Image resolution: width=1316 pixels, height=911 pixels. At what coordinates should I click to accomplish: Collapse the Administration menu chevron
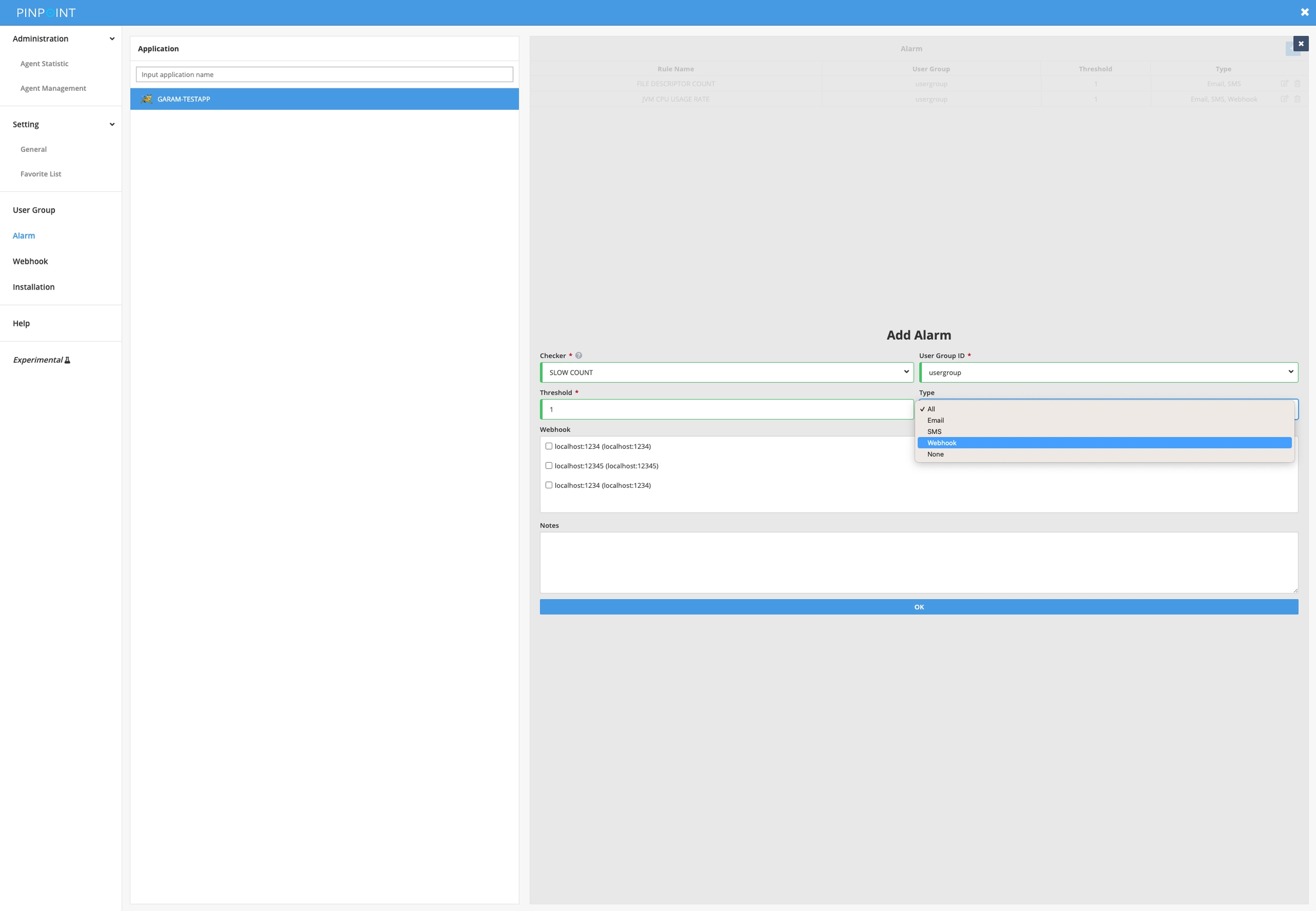(112, 39)
